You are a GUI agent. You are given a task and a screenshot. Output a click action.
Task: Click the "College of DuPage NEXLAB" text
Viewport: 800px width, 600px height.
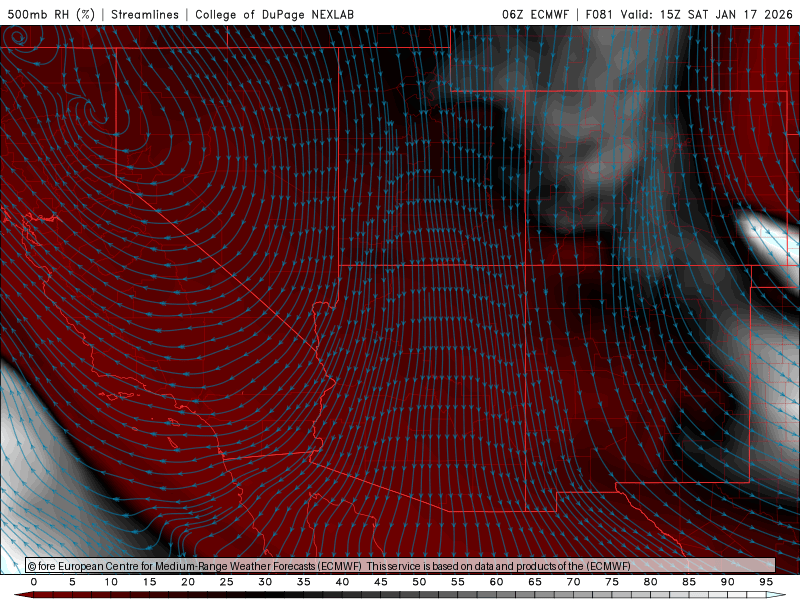click(x=274, y=14)
